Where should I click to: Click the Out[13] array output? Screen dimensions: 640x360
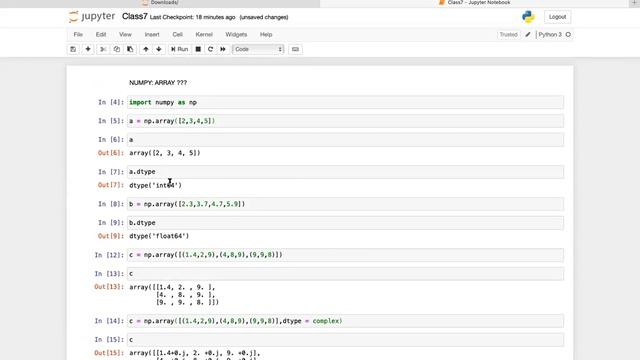pos(174,295)
